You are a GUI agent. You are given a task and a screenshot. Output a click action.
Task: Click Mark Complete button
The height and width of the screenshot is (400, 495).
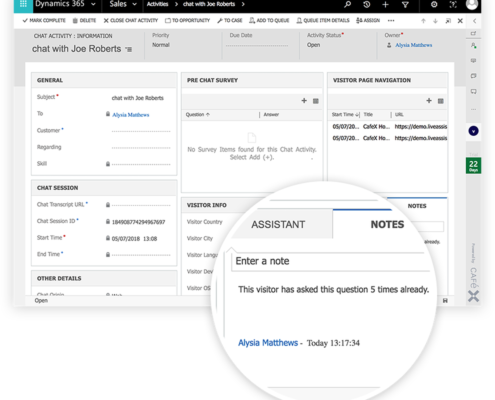(x=44, y=21)
